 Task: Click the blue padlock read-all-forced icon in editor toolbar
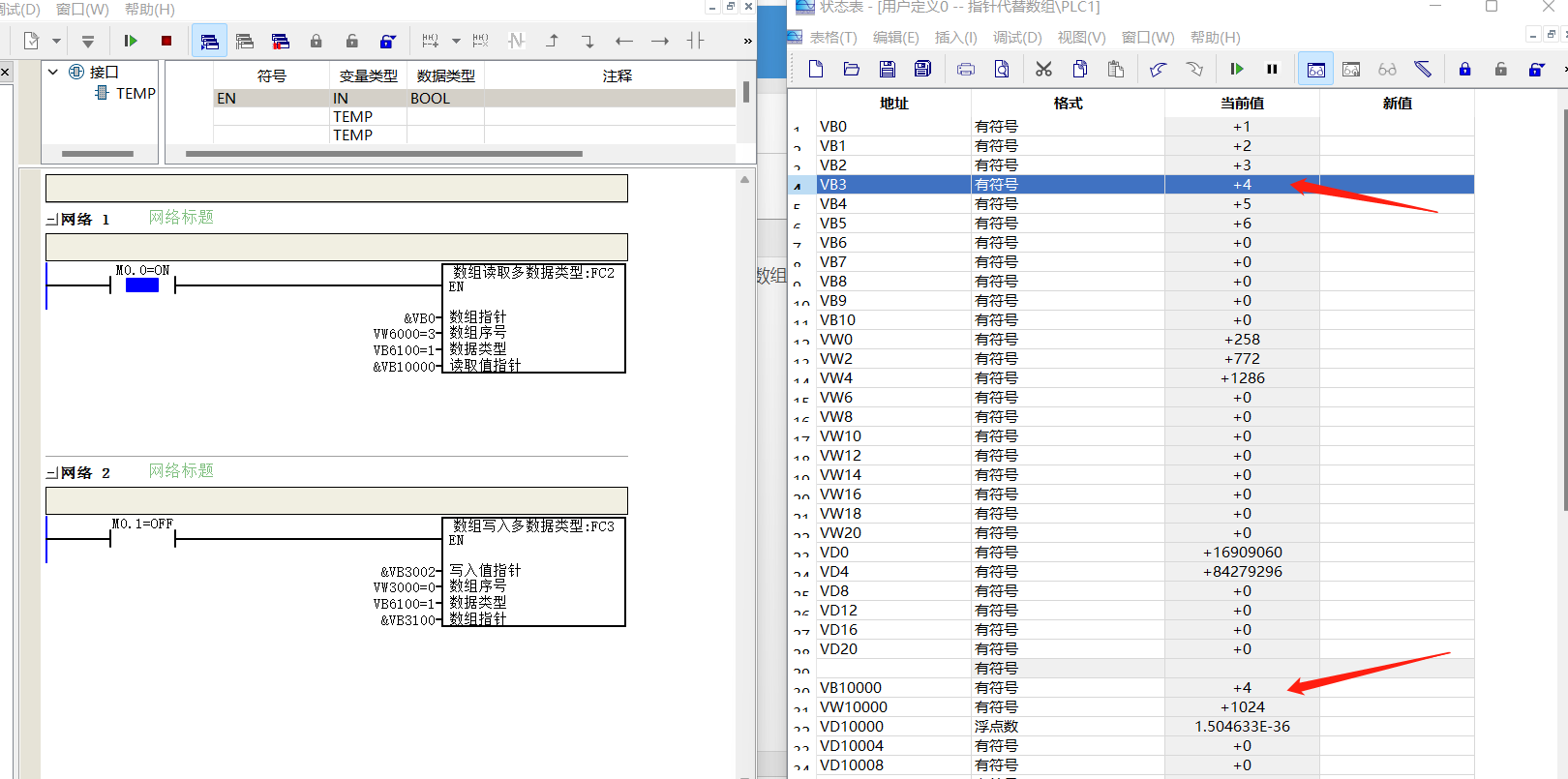coord(387,41)
